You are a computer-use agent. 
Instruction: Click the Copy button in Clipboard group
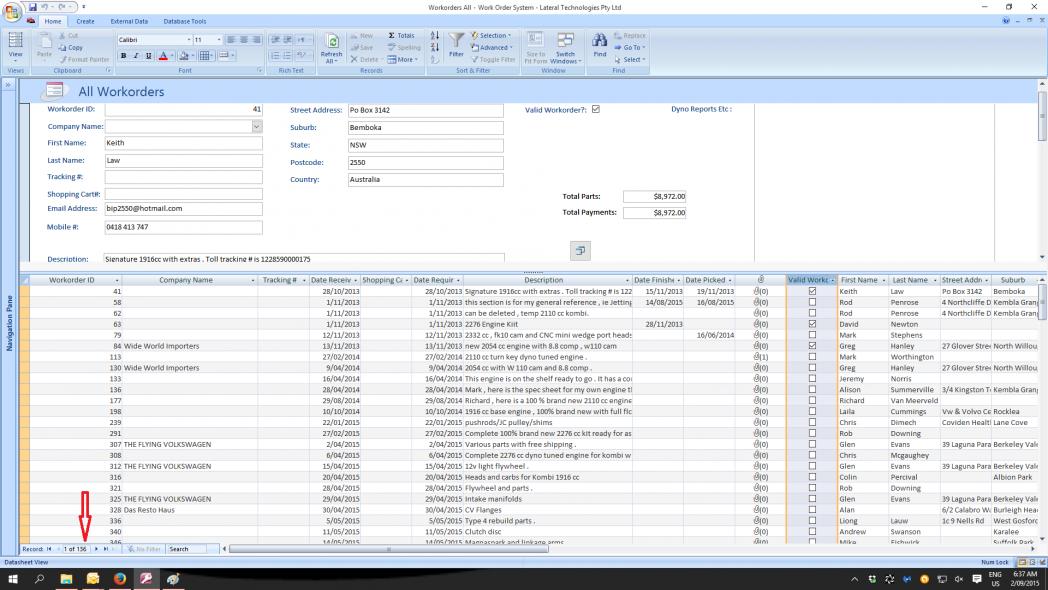coord(69,47)
